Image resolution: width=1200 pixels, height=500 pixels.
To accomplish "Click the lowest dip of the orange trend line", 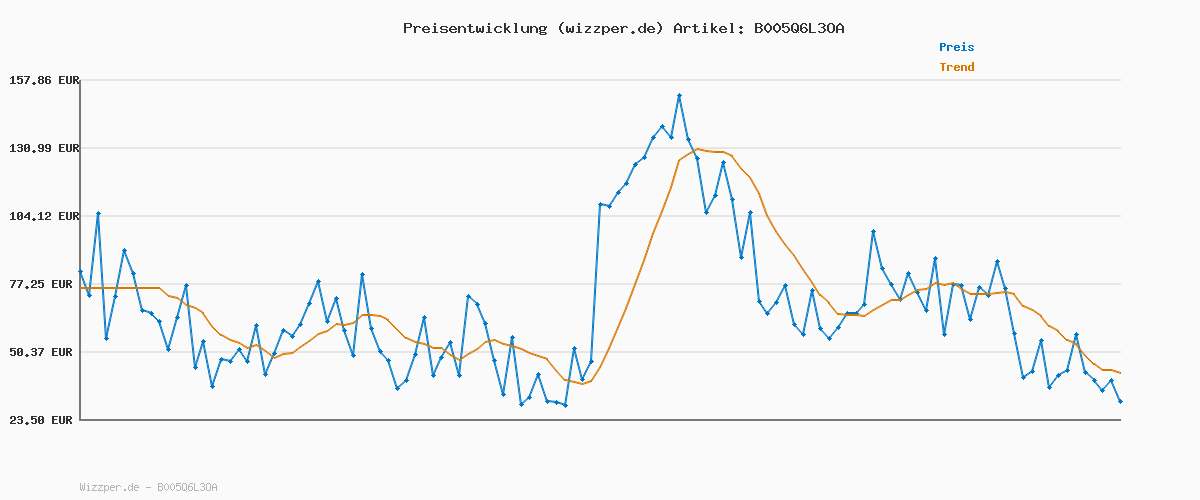I will 582,383.
